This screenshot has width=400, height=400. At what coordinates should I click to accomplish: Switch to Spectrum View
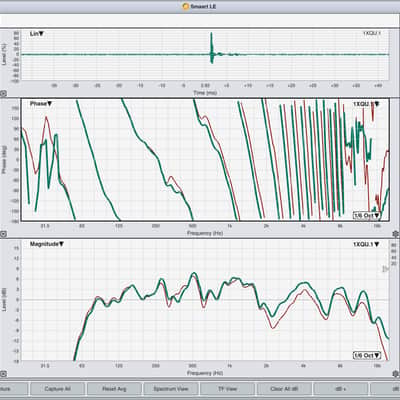171,389
